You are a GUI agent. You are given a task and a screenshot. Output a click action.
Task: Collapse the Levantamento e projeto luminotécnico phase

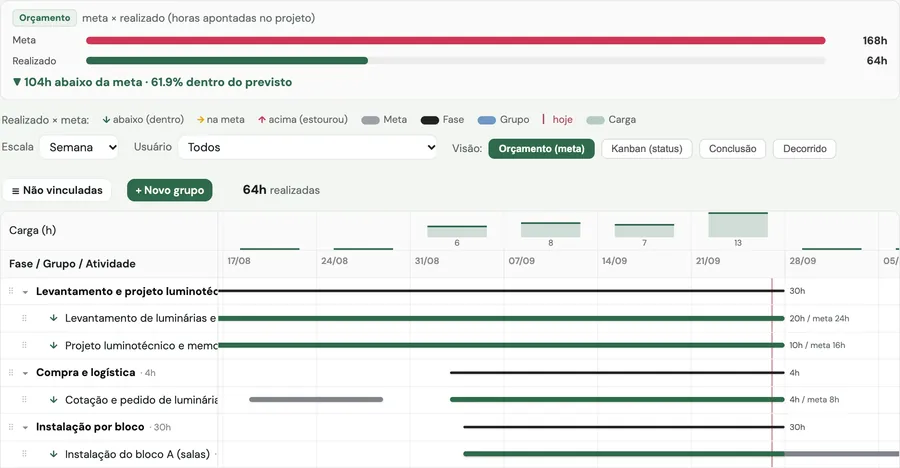(x=25, y=292)
